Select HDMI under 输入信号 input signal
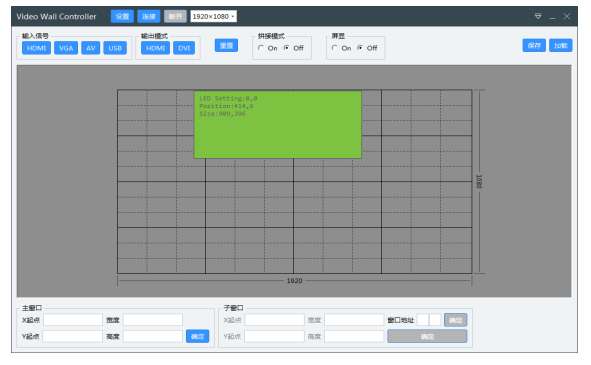 36,48
